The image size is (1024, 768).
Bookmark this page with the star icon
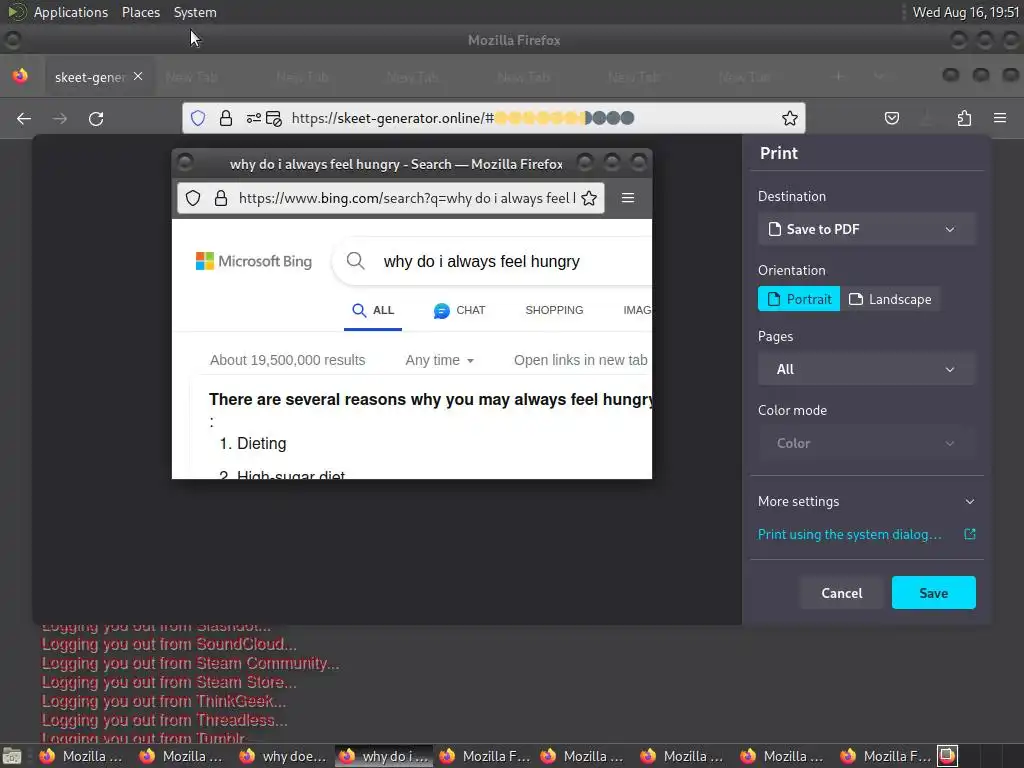click(x=790, y=118)
